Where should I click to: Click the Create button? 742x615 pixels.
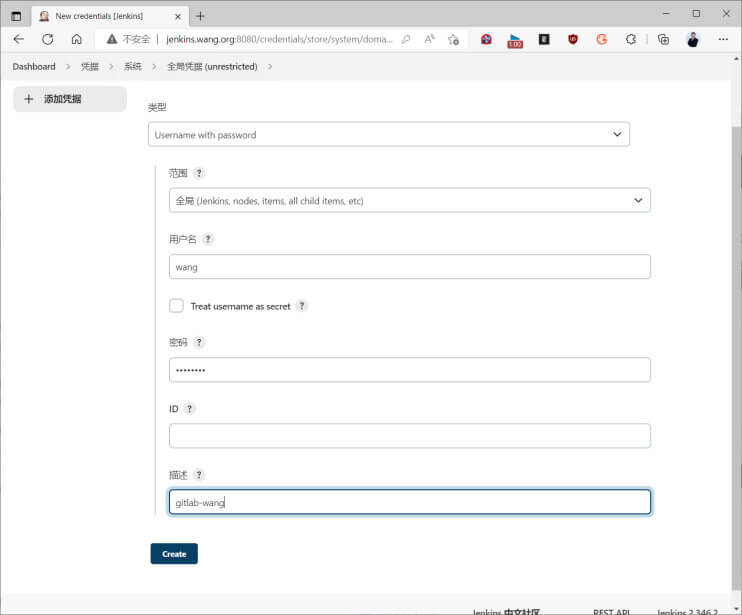[x=174, y=554]
